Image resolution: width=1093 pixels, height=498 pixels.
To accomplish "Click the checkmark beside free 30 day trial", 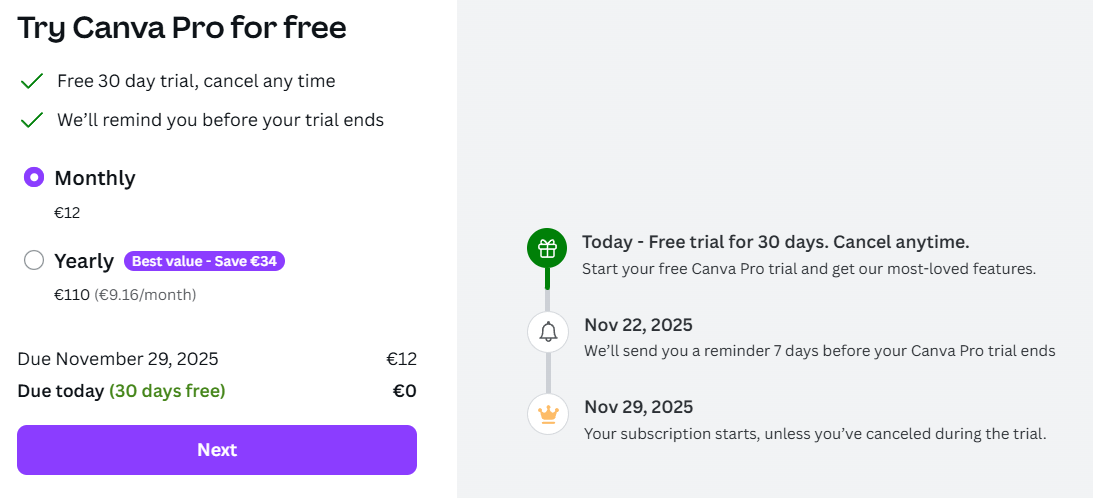I will click(32, 81).
